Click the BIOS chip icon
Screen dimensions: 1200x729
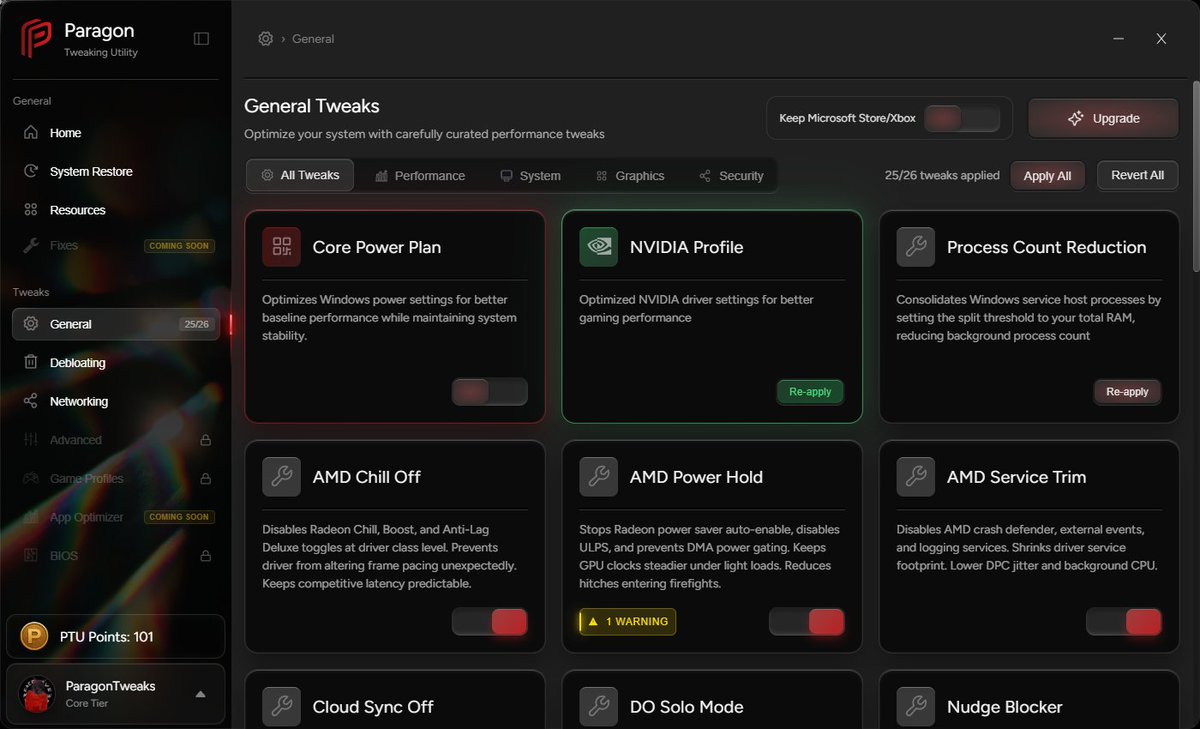click(31, 555)
